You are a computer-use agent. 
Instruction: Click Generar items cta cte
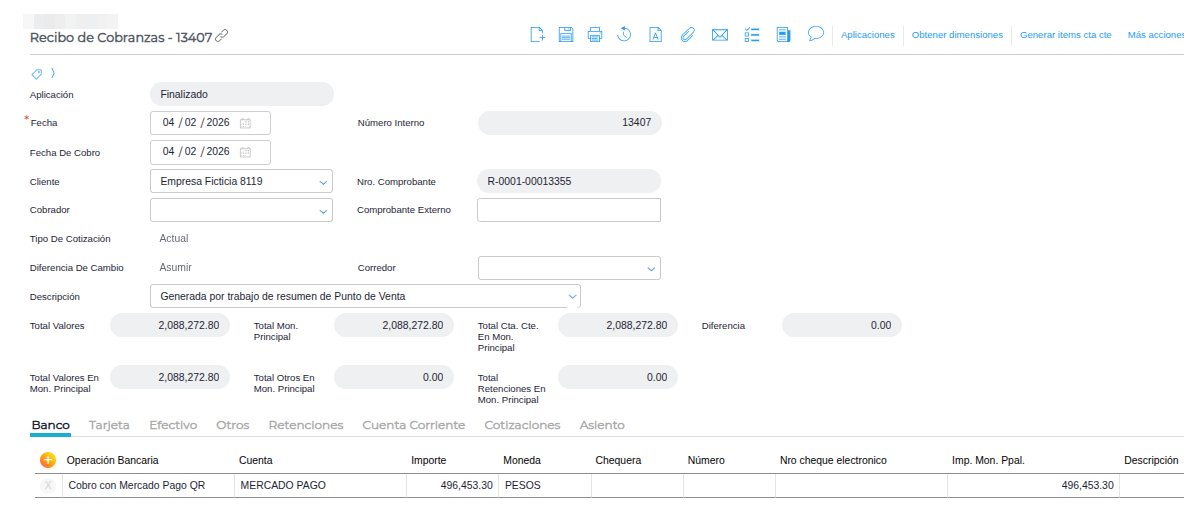pos(1065,35)
